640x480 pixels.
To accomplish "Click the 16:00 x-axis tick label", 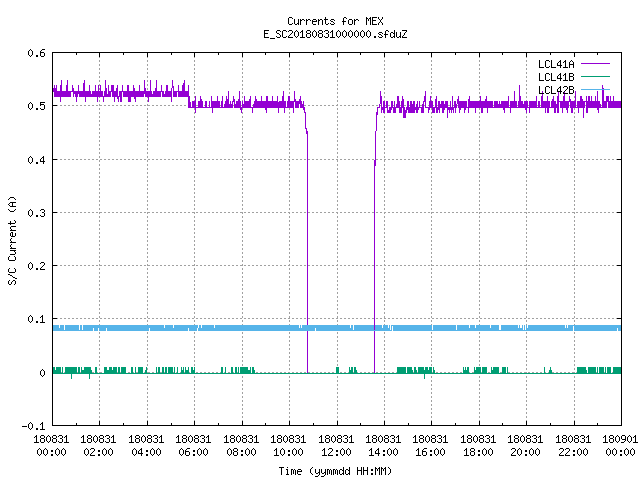I will pyautogui.click(x=431, y=452).
